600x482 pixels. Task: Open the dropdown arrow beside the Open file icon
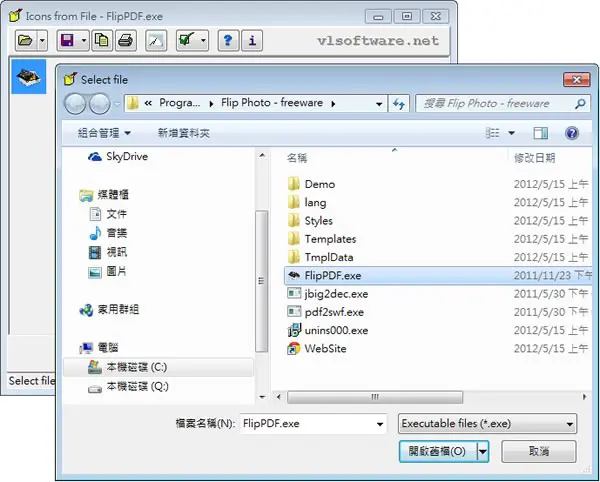(x=42, y=40)
